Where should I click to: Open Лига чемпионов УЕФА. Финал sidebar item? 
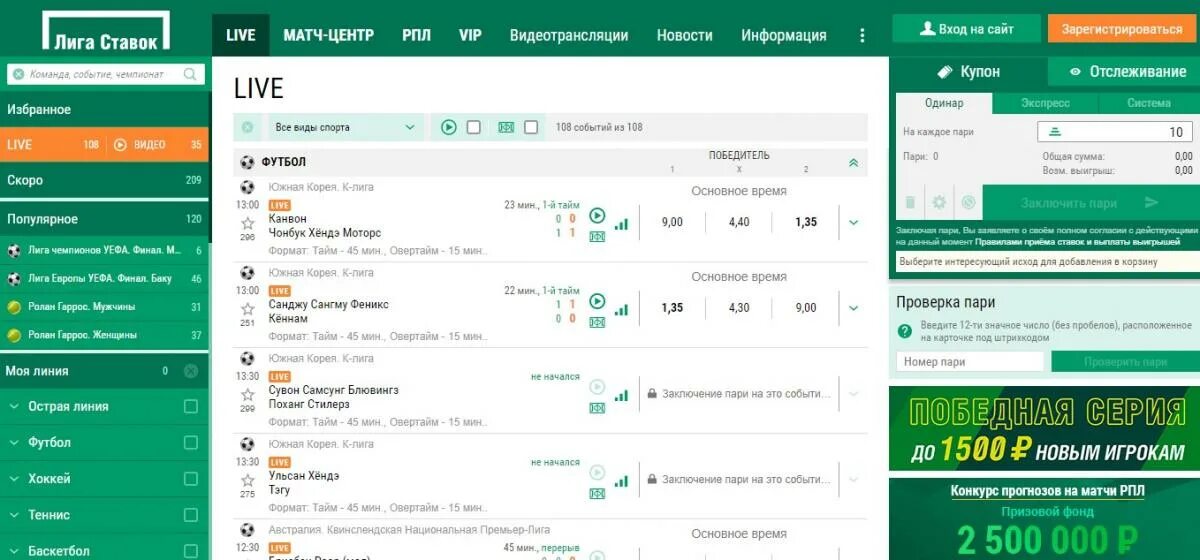click(104, 251)
